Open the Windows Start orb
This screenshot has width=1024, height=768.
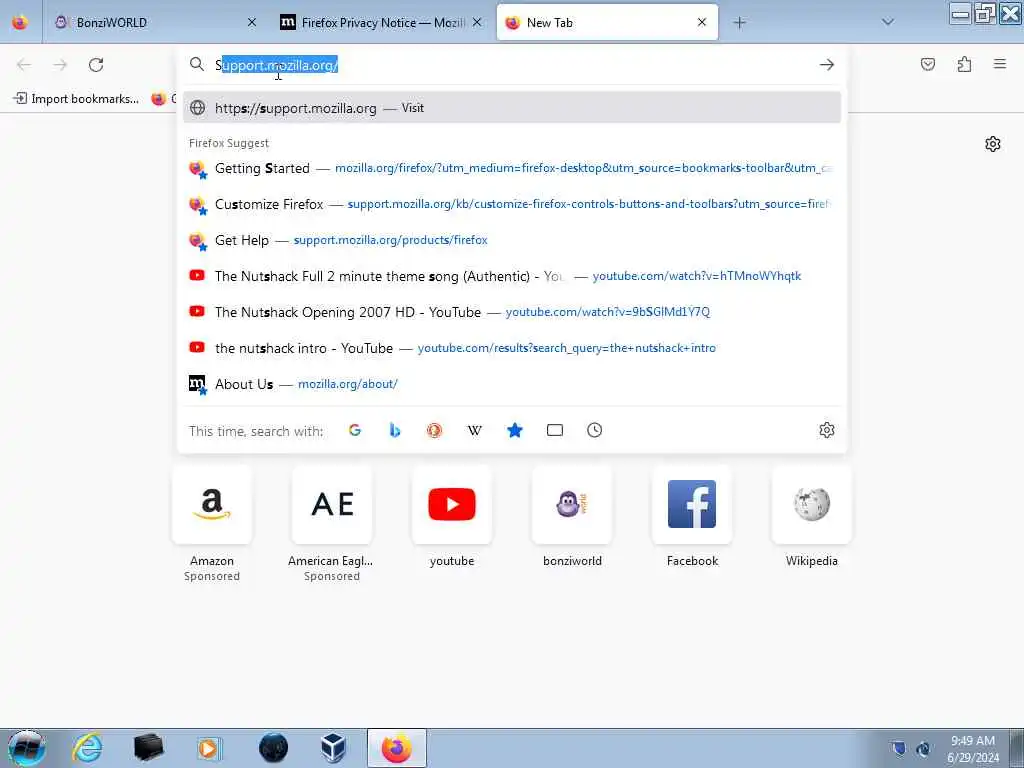click(x=27, y=748)
